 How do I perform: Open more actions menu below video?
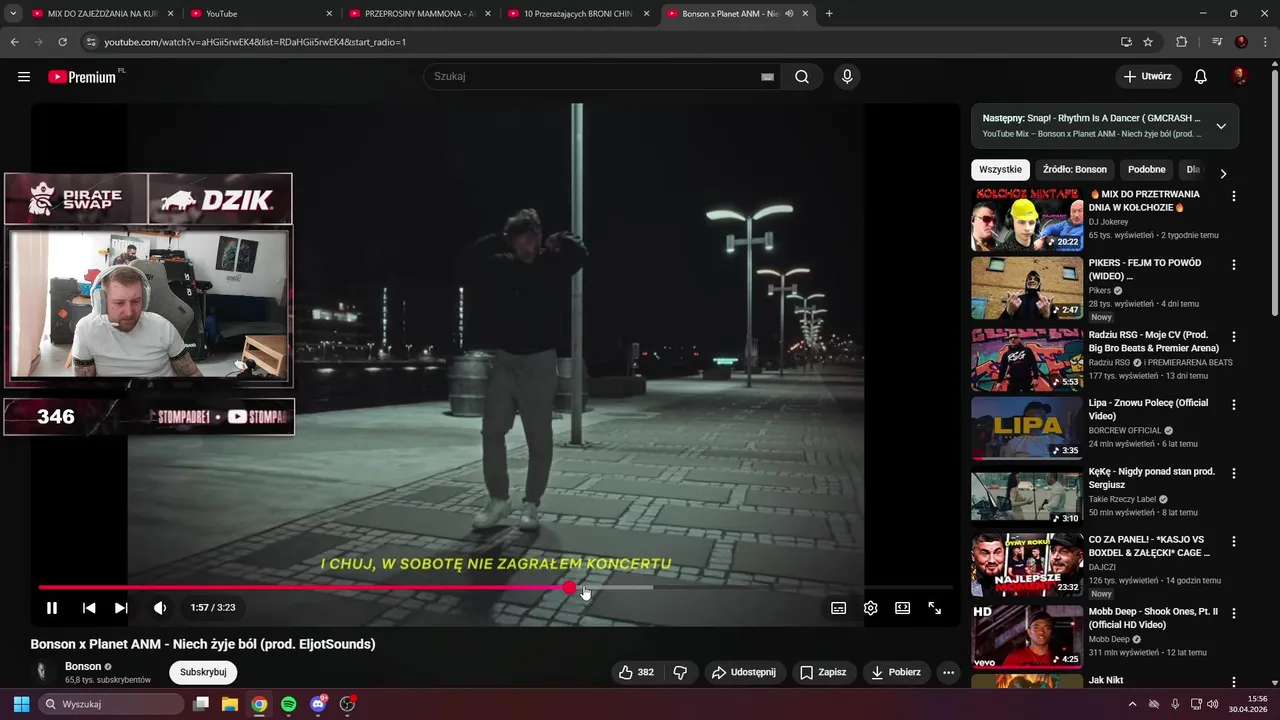click(x=949, y=673)
